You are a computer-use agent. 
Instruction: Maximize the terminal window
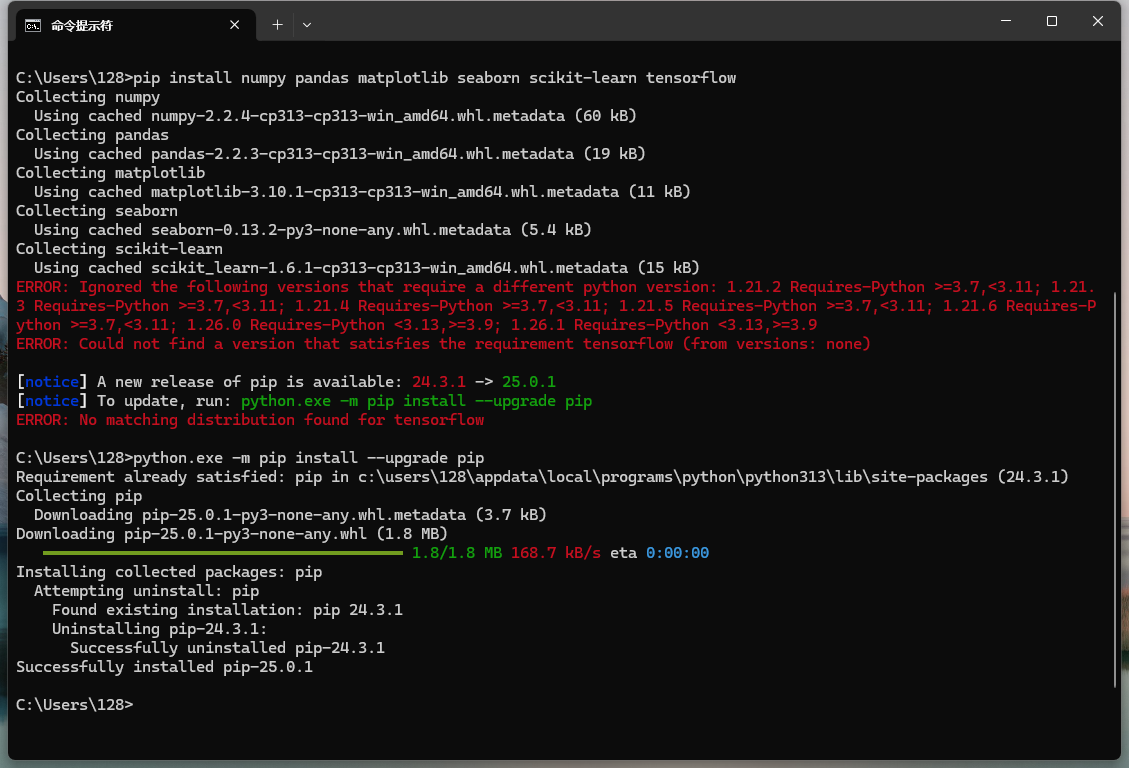1051,21
